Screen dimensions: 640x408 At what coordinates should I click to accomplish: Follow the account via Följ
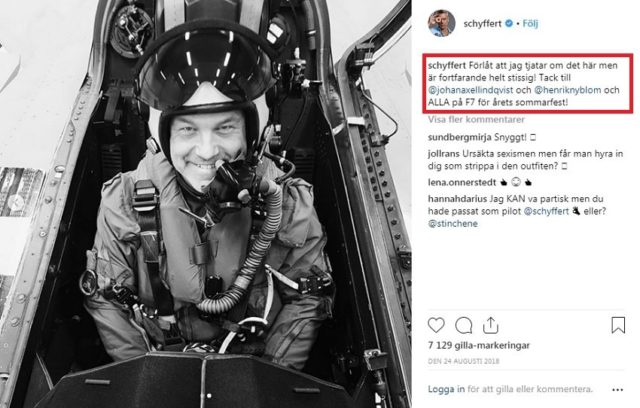531,21
